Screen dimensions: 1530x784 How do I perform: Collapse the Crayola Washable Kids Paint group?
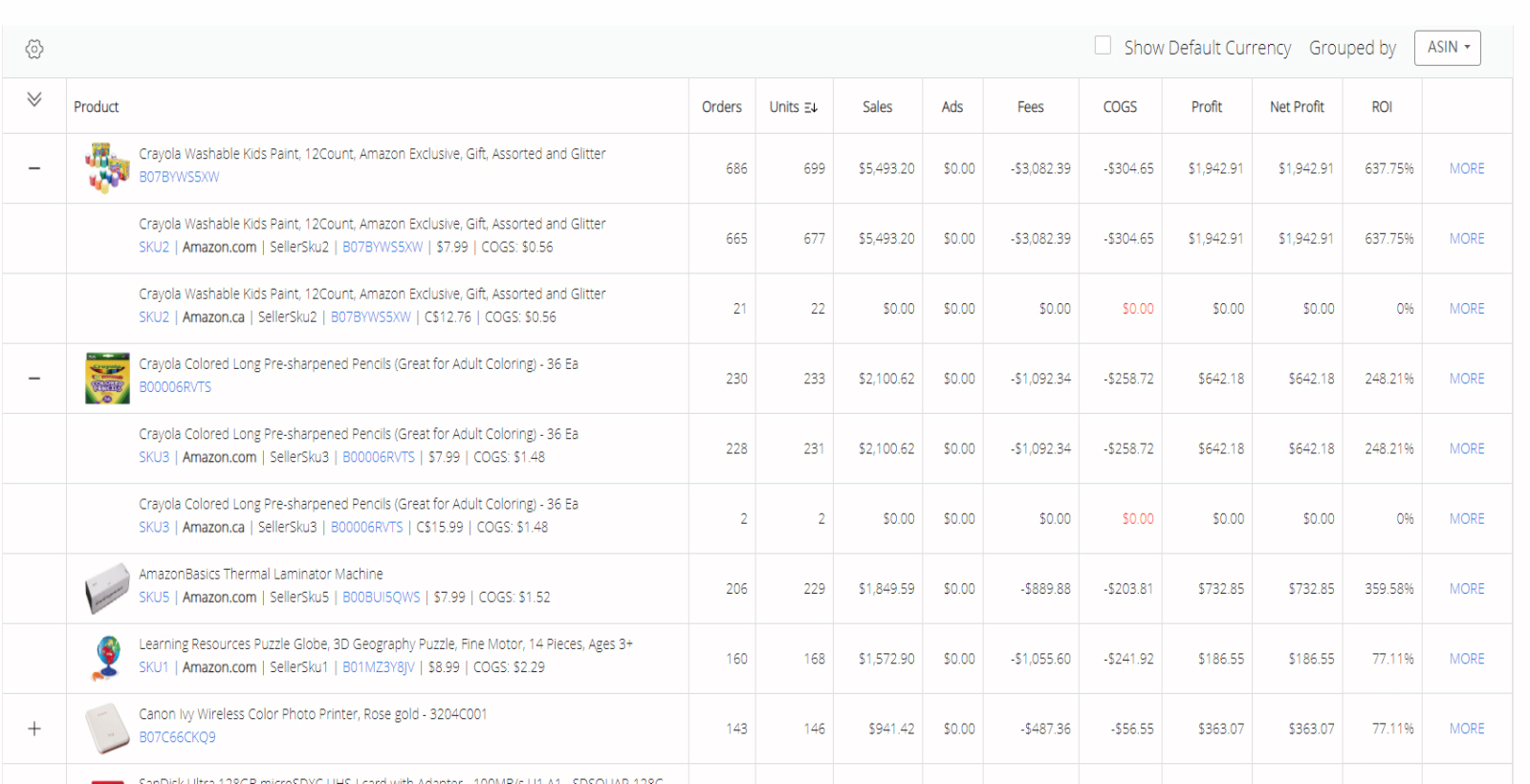34,168
